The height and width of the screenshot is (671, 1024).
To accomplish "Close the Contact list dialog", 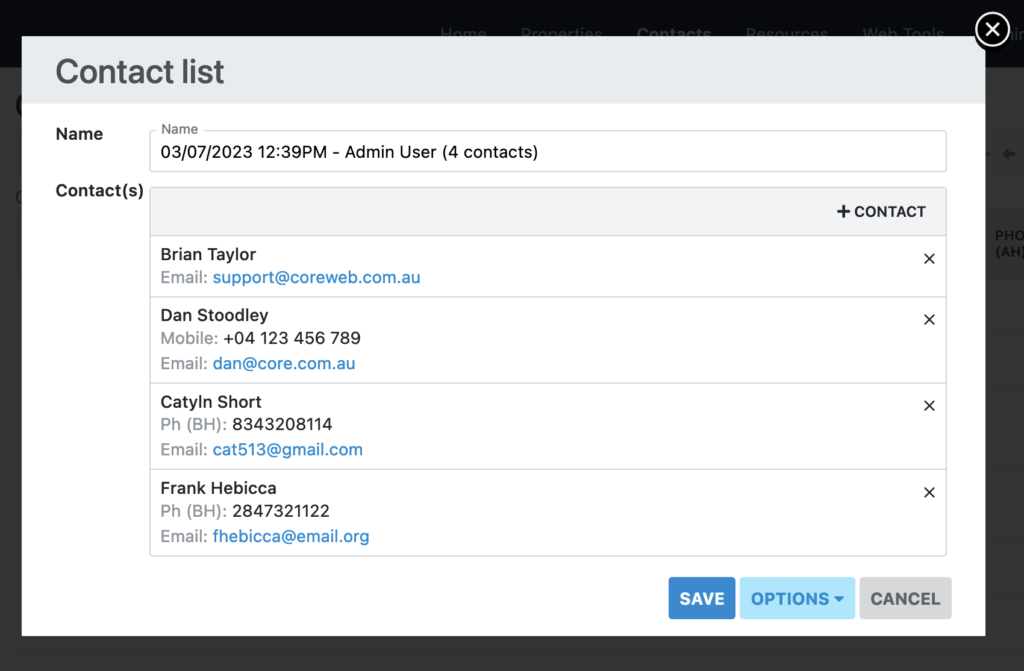I will point(991,30).
